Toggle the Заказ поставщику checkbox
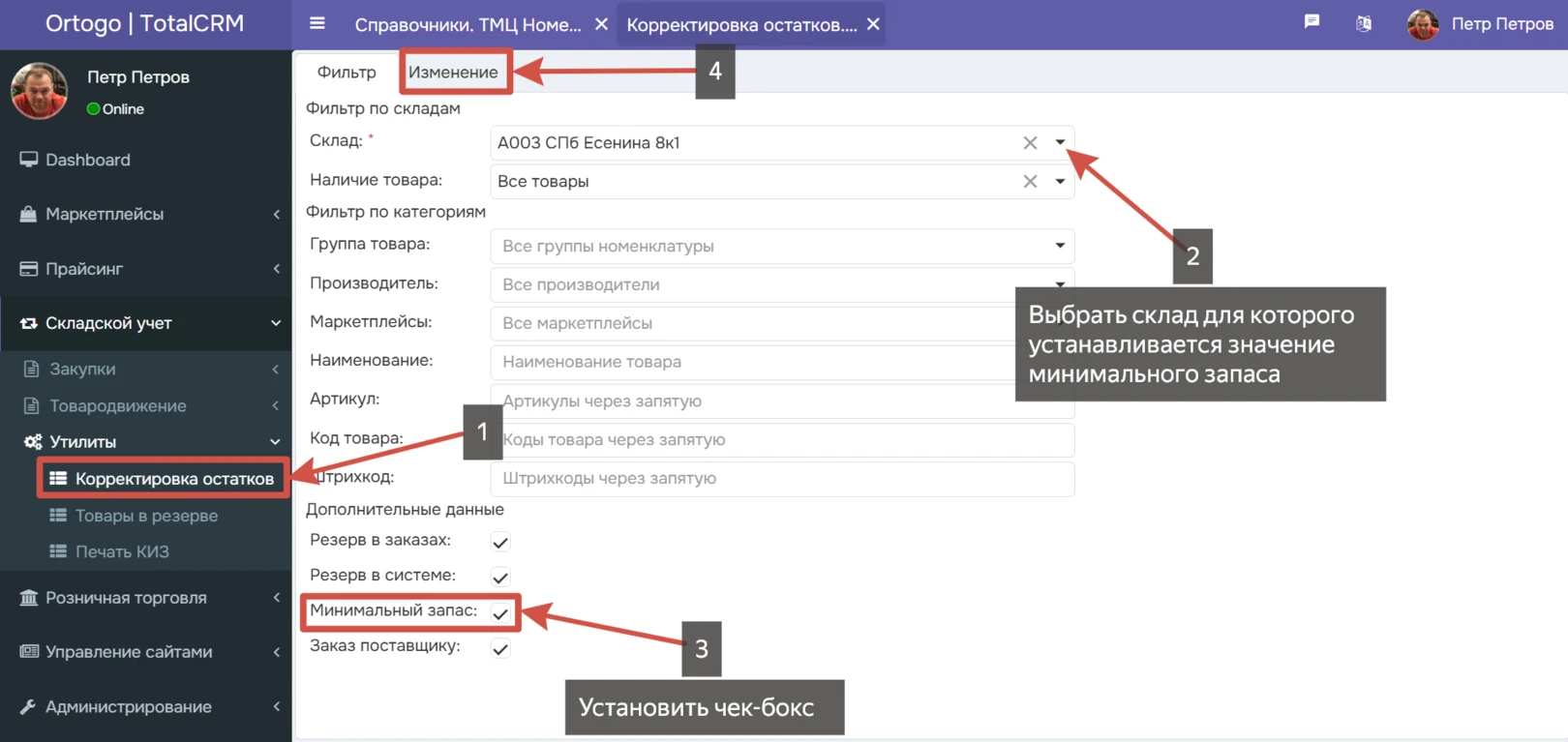This screenshot has height=742, width=1568. tap(500, 649)
